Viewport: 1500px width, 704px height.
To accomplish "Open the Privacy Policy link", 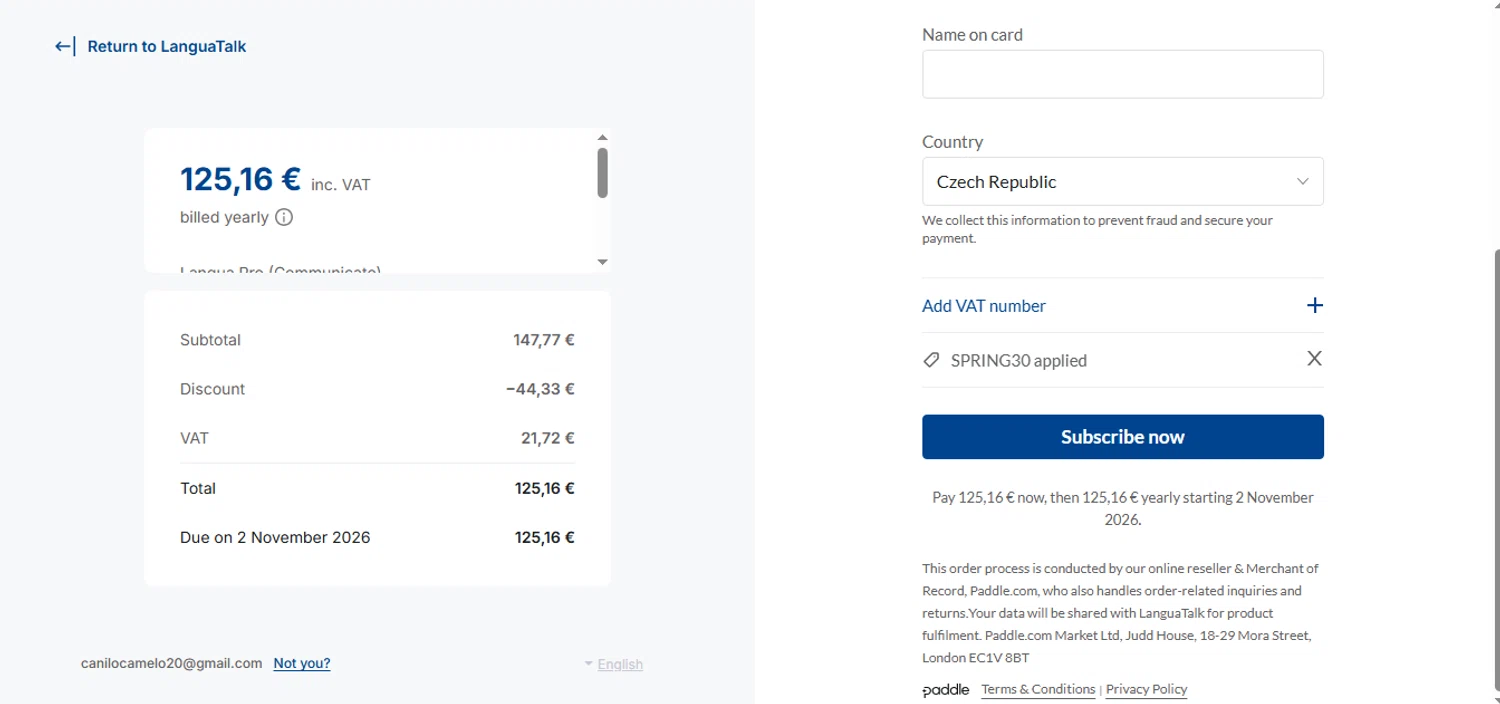I will [x=1146, y=689].
